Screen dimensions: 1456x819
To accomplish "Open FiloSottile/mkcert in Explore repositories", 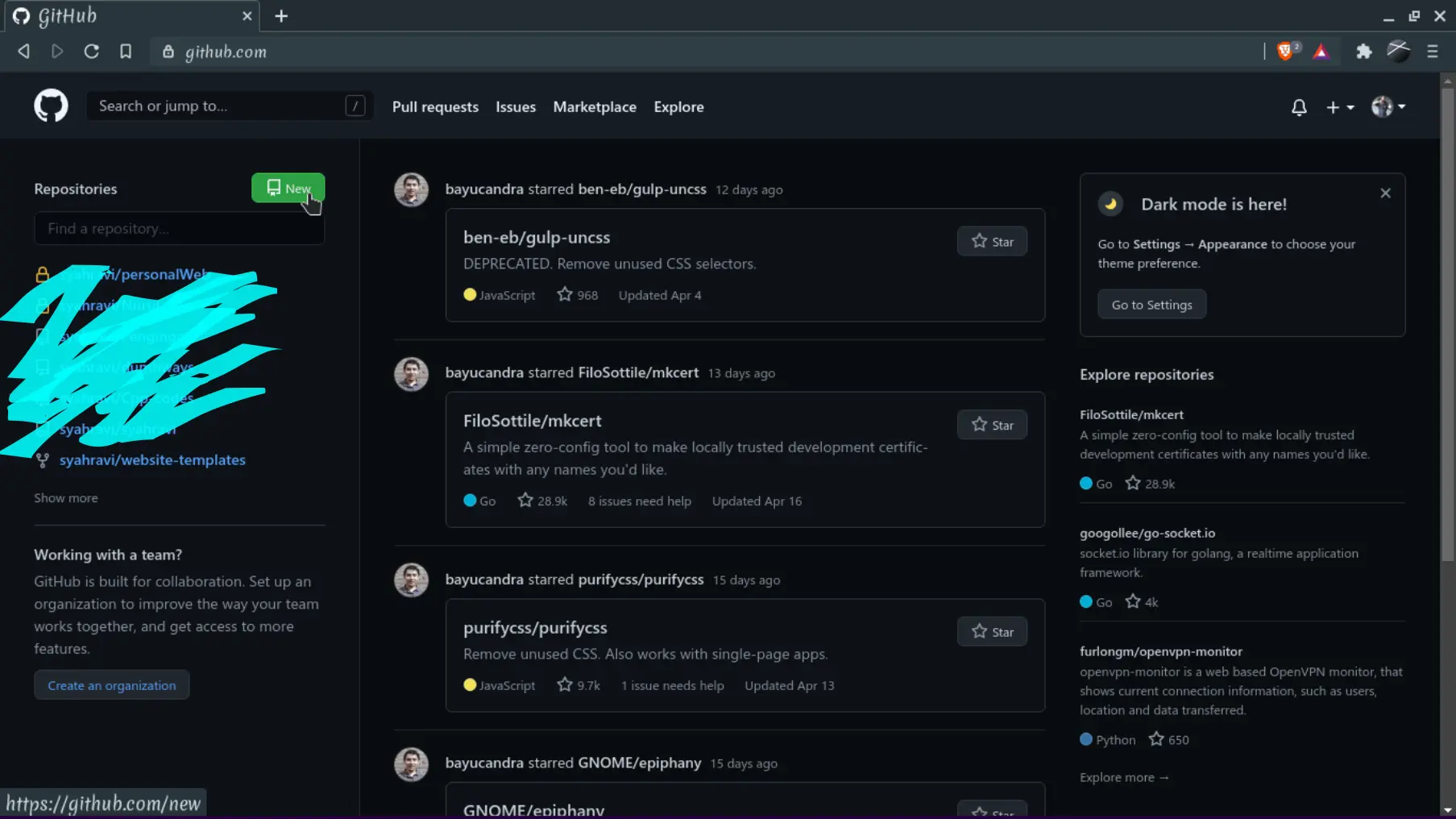I will (1131, 414).
